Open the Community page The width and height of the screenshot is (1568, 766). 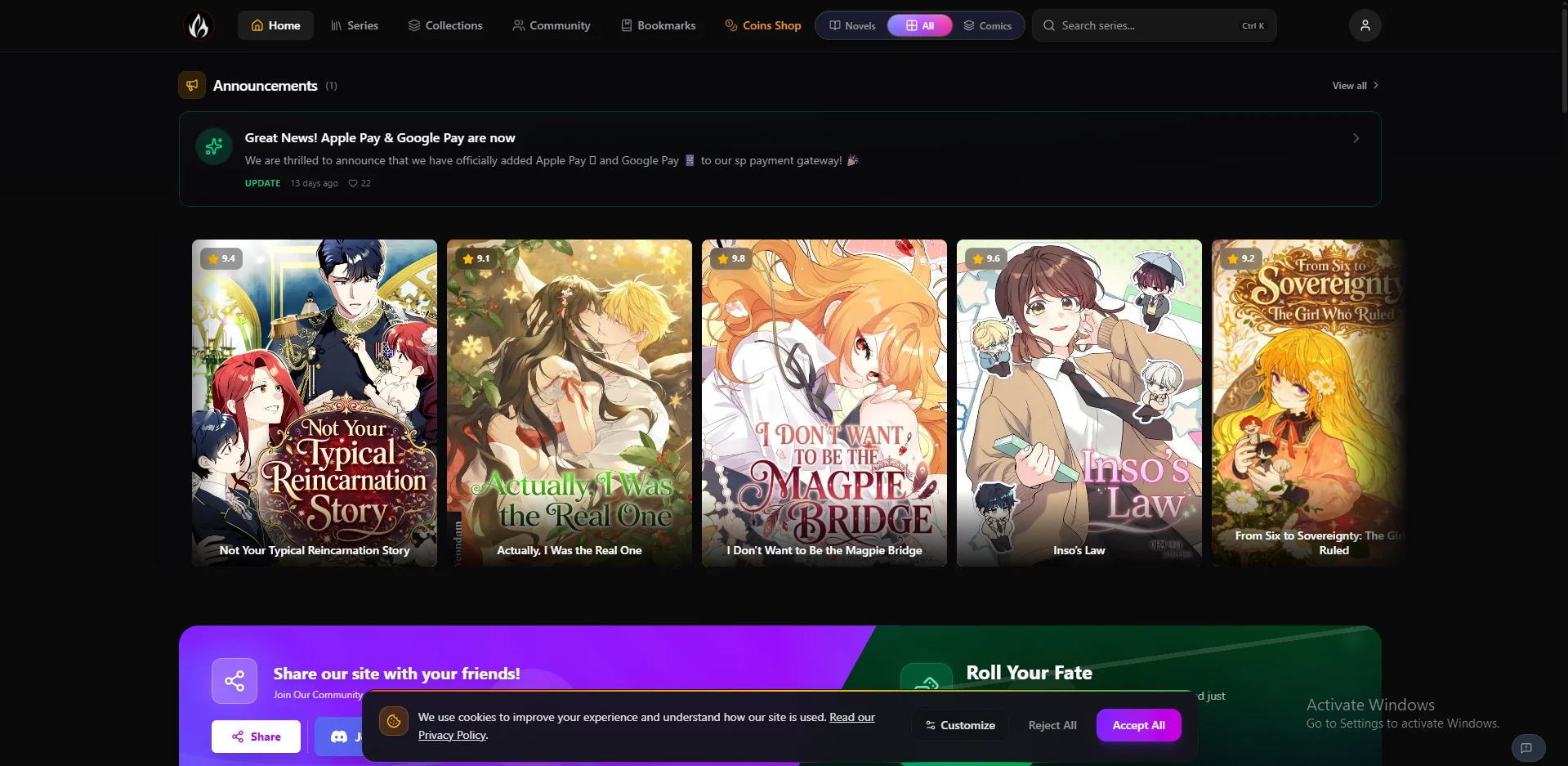tap(552, 25)
